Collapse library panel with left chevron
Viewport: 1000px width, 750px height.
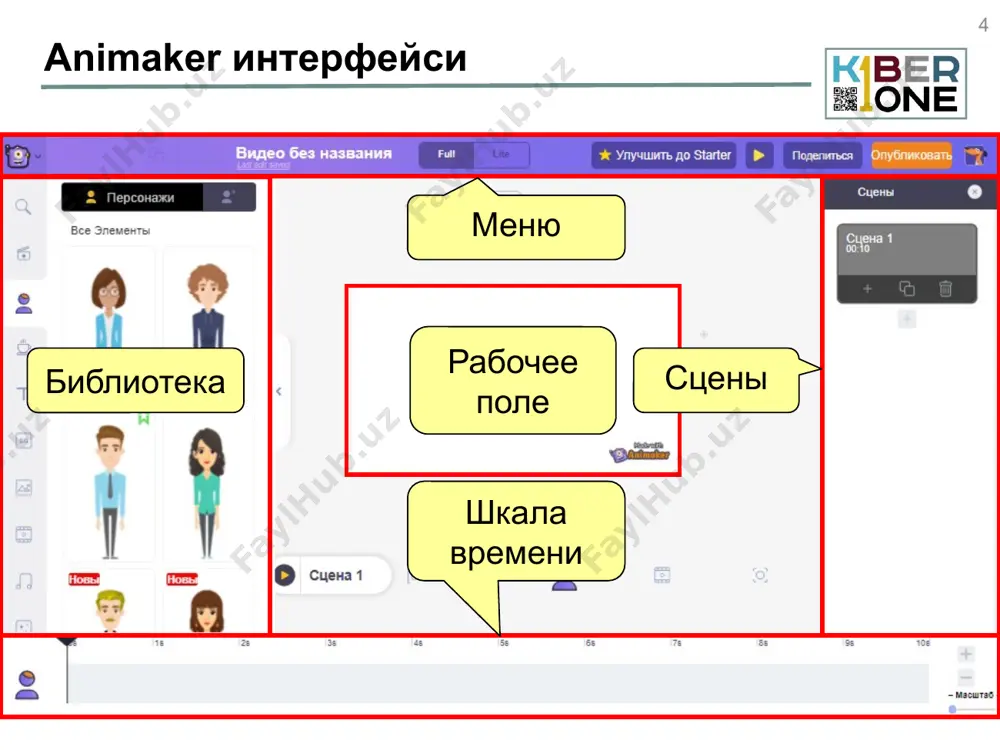coord(279,392)
